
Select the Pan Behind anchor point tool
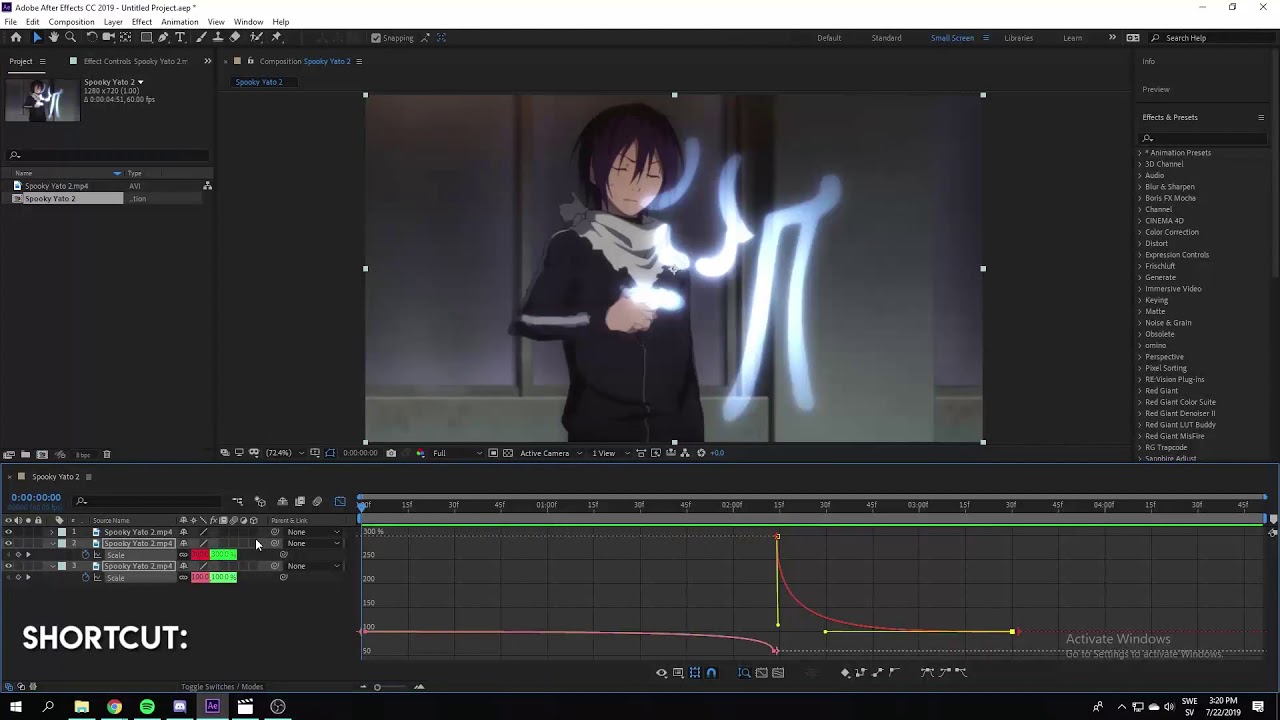coord(126,37)
